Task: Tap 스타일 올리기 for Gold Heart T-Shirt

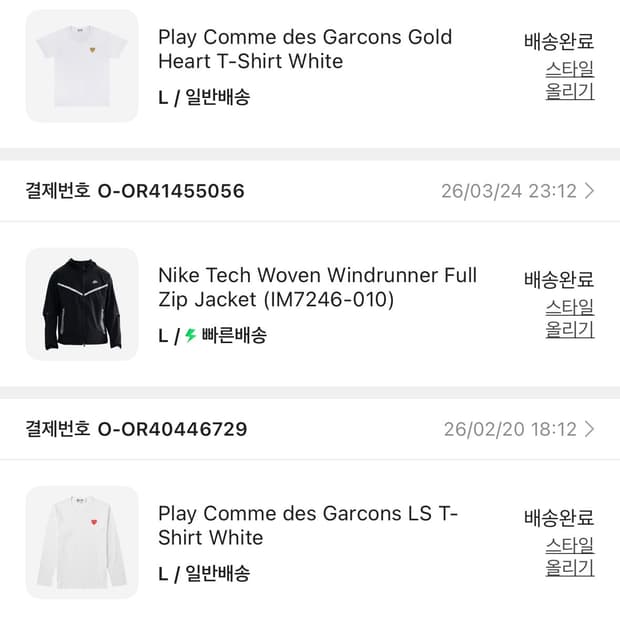Action: pyautogui.click(x=569, y=80)
